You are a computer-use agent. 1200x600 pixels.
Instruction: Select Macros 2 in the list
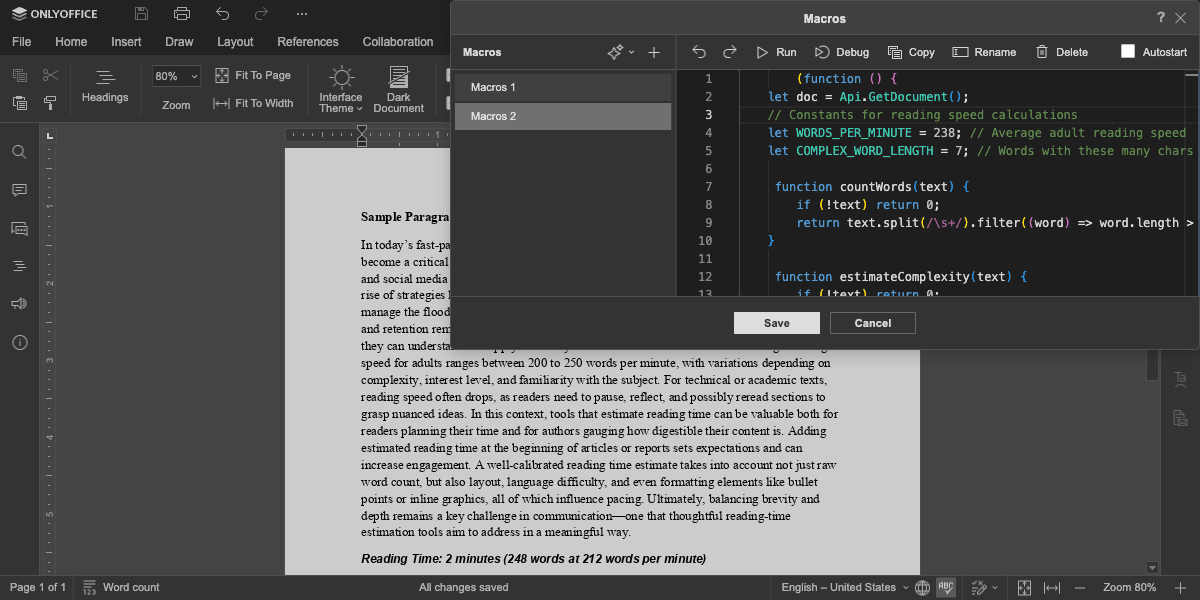coord(563,116)
